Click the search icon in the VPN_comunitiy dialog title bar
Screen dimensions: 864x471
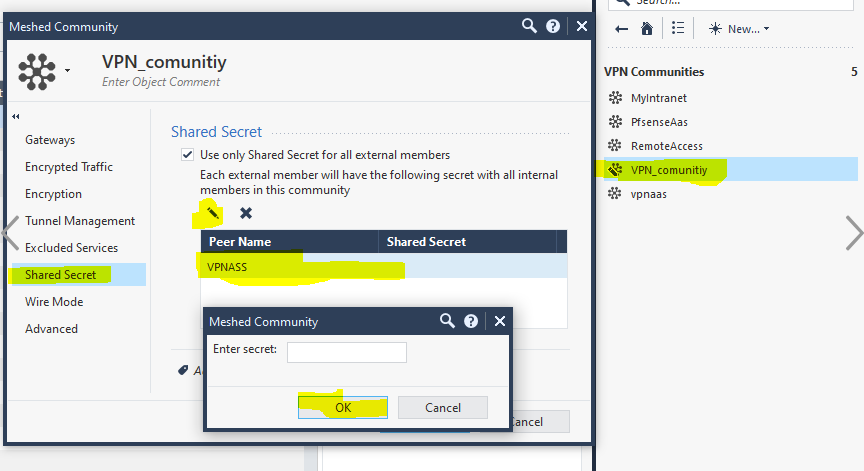coord(529,27)
